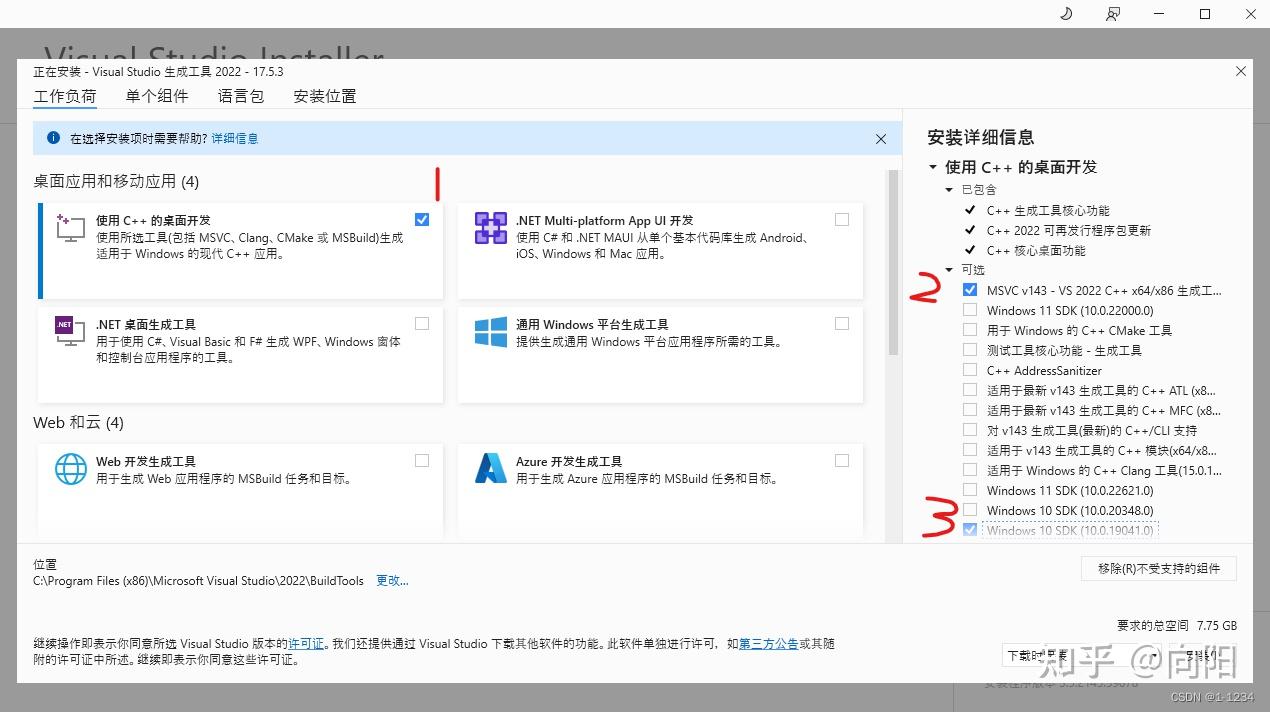
Task: Click the .NET Multi-platform App UI 开发 icon
Action: (x=490, y=230)
